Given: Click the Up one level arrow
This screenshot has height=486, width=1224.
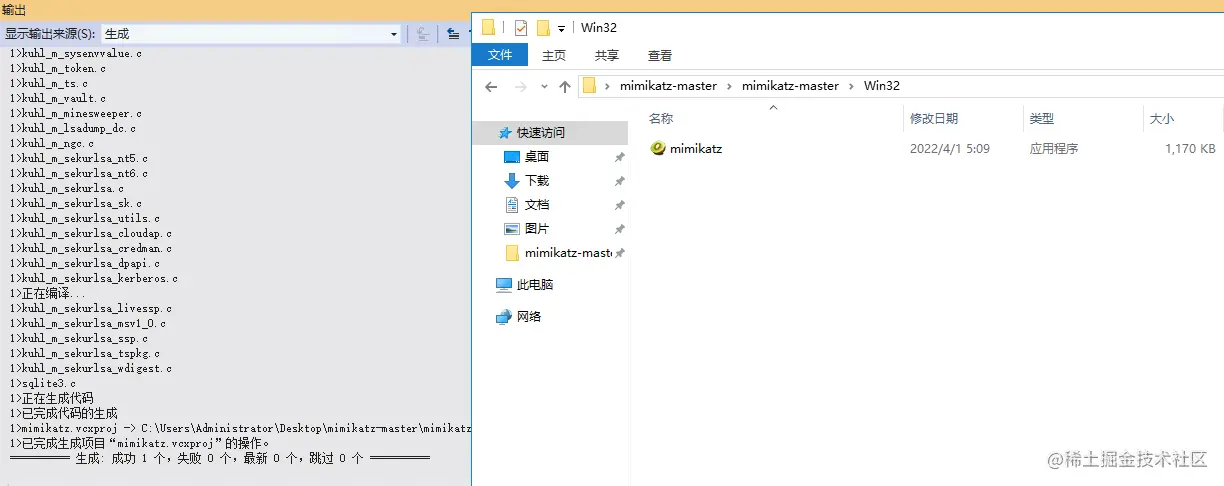Looking at the screenshot, I should coord(565,87).
